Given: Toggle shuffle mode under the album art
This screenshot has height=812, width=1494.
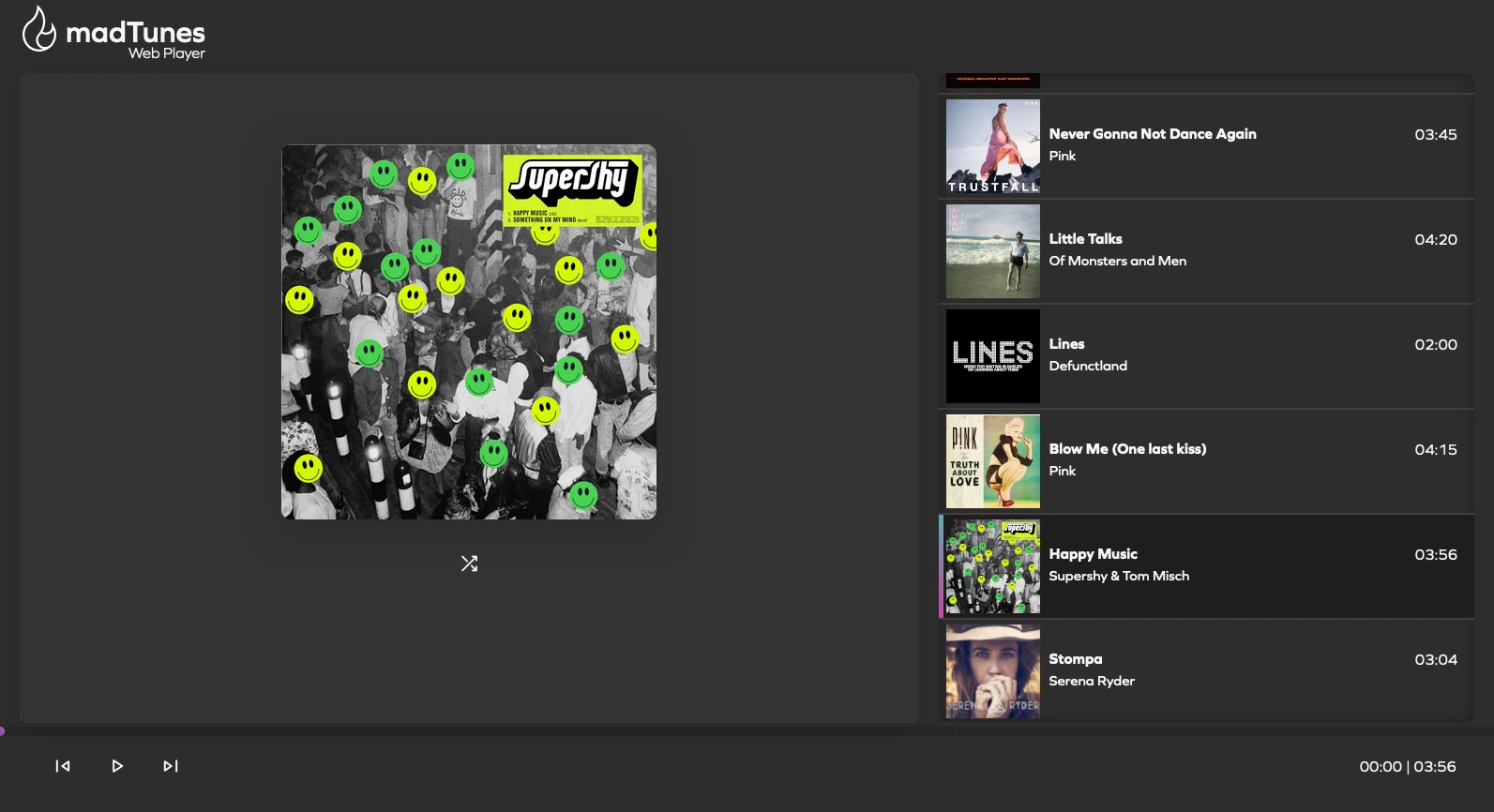Looking at the screenshot, I should point(469,564).
